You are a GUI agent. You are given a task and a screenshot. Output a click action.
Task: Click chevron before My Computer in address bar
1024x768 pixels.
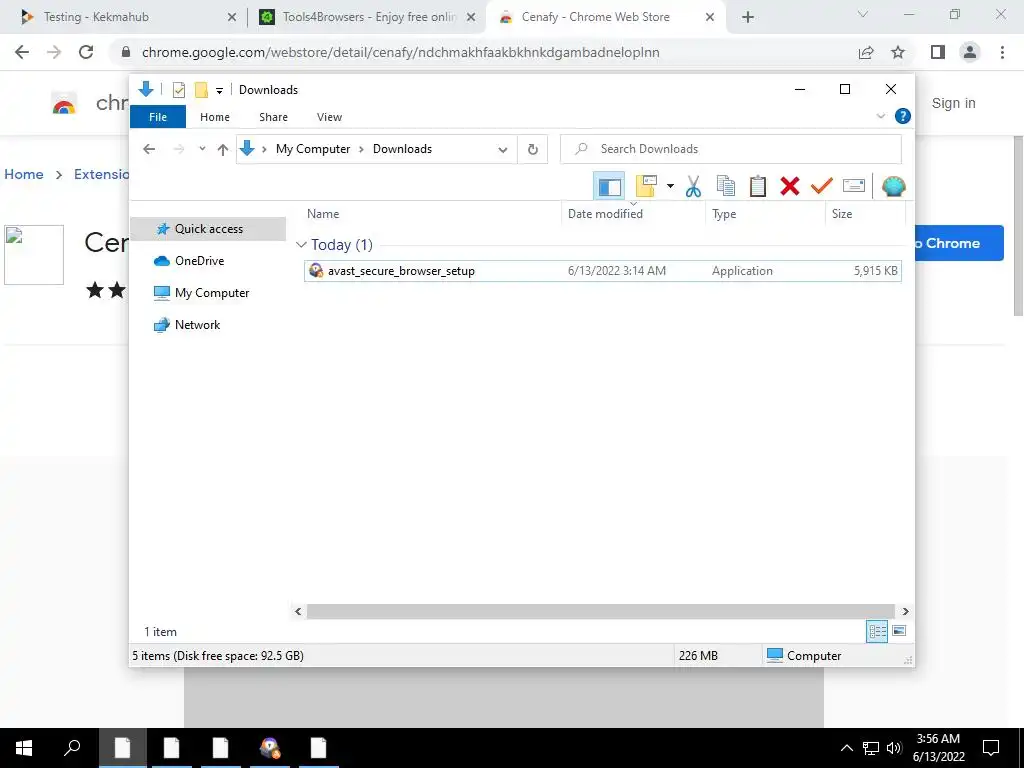pyautogui.click(x=264, y=150)
